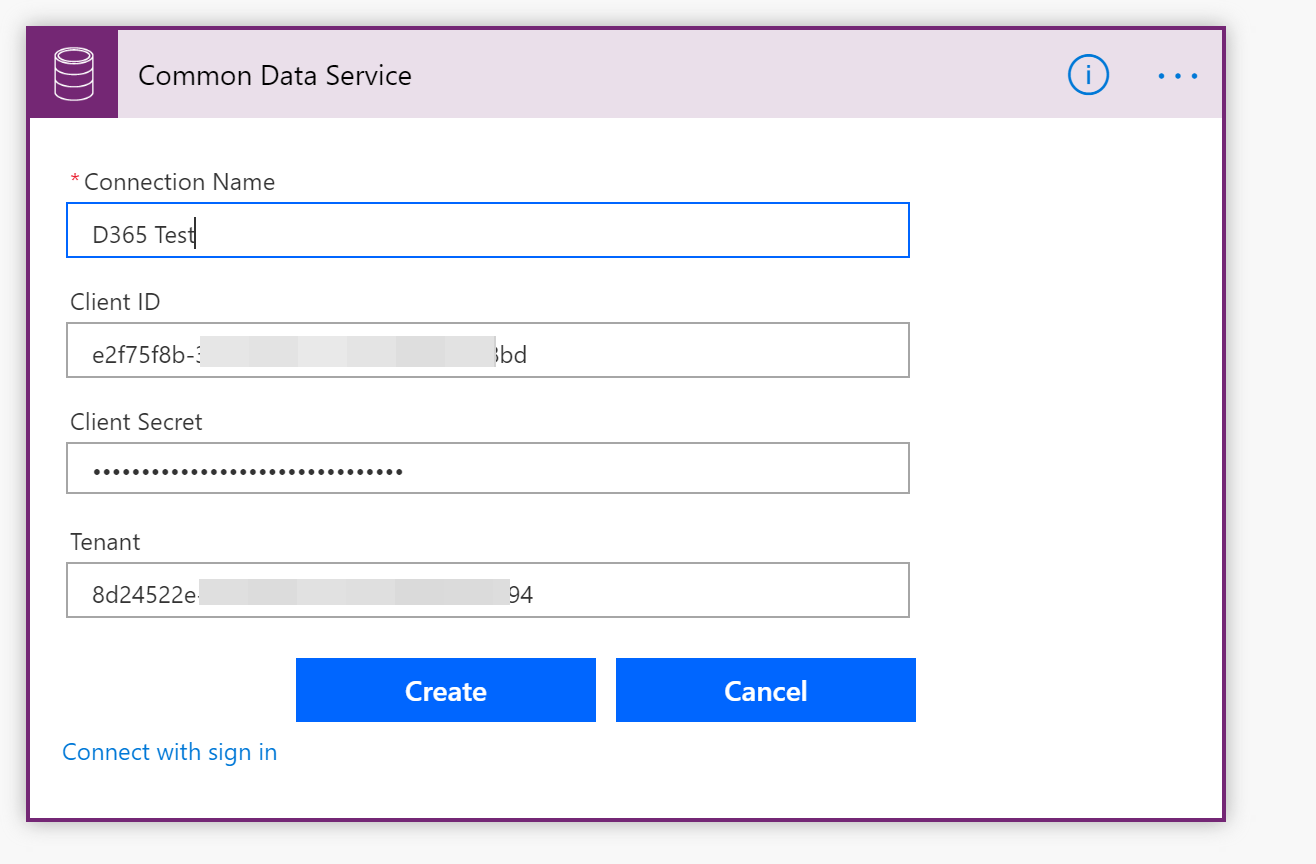Click the Common Data Service database icon
The width and height of the screenshot is (1316, 864).
tap(73, 74)
